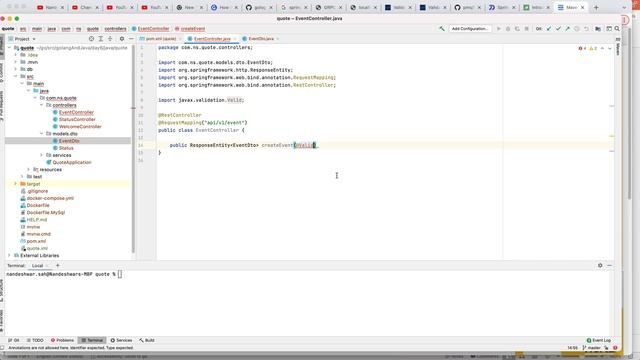Open HELP.md file

click(36, 220)
